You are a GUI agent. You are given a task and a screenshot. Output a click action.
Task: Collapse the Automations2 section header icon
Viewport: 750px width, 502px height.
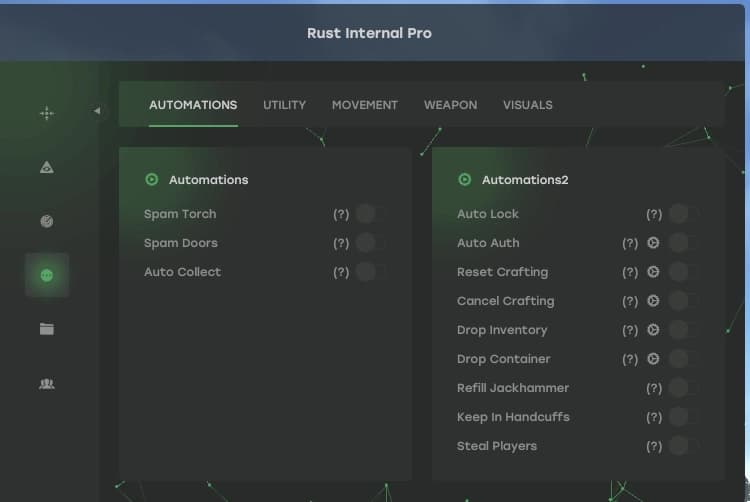coord(465,180)
